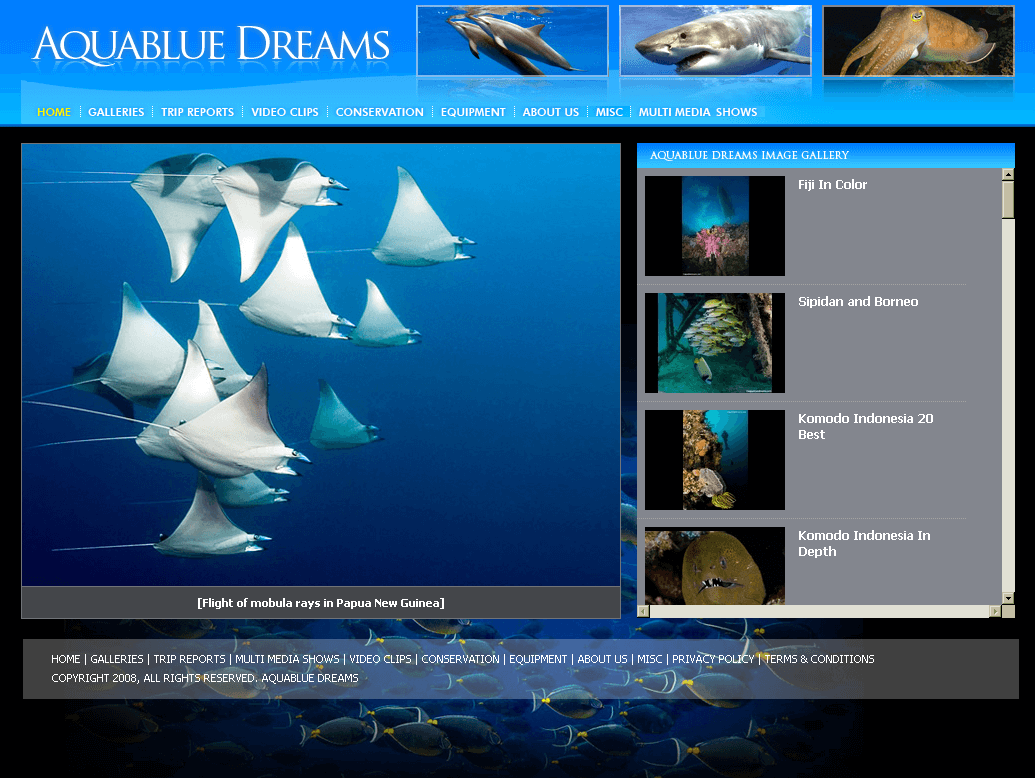Screen dimensions: 1035x778
Task: Open Conservation in the top navigation
Action: click(380, 112)
